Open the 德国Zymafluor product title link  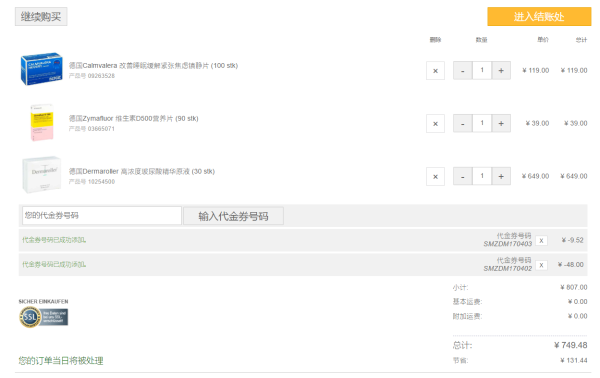pos(134,118)
